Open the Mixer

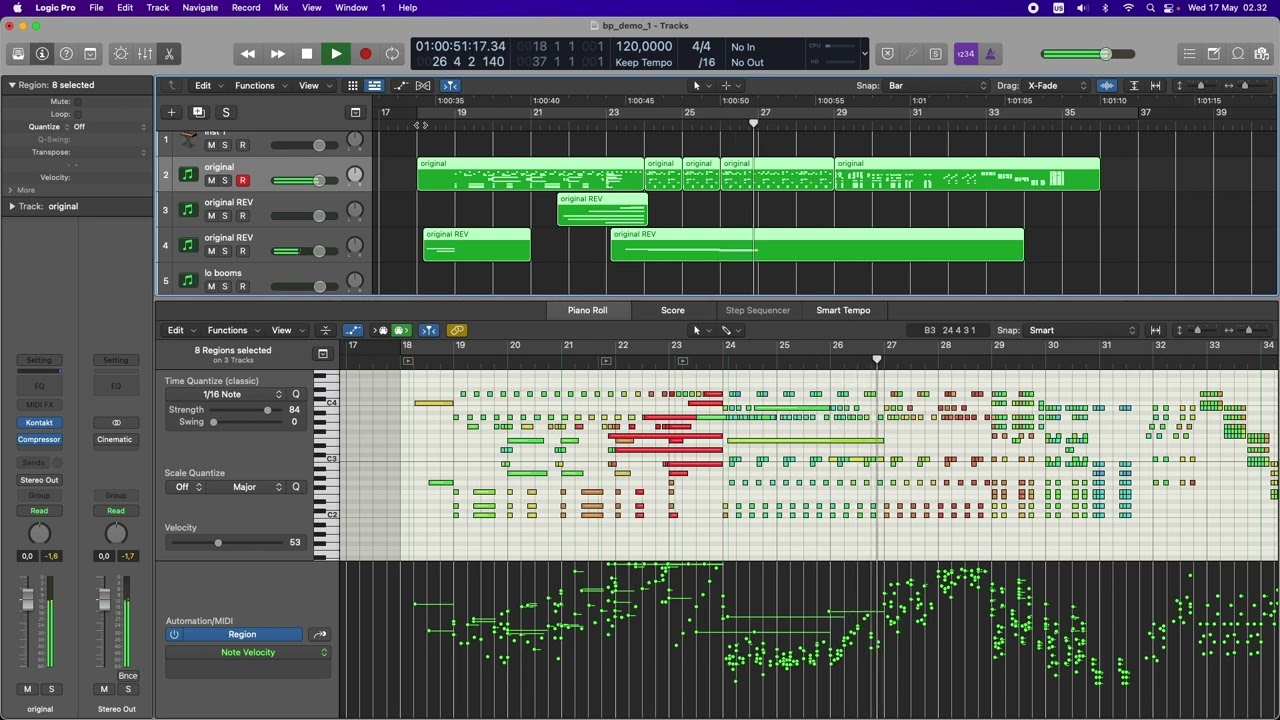(145, 54)
